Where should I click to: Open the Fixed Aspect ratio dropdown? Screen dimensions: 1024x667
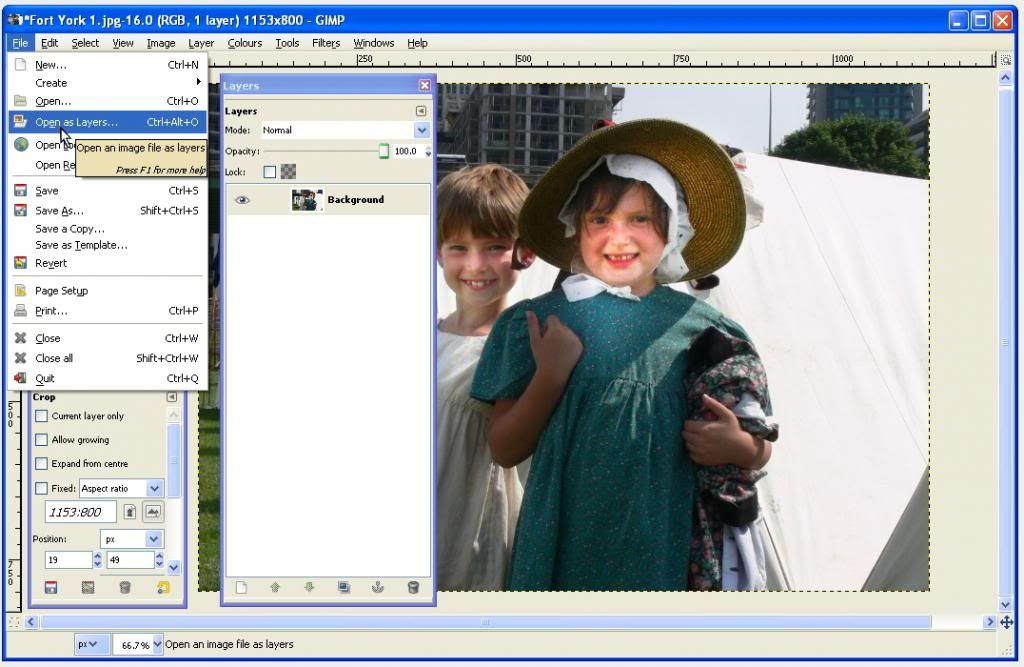121,488
